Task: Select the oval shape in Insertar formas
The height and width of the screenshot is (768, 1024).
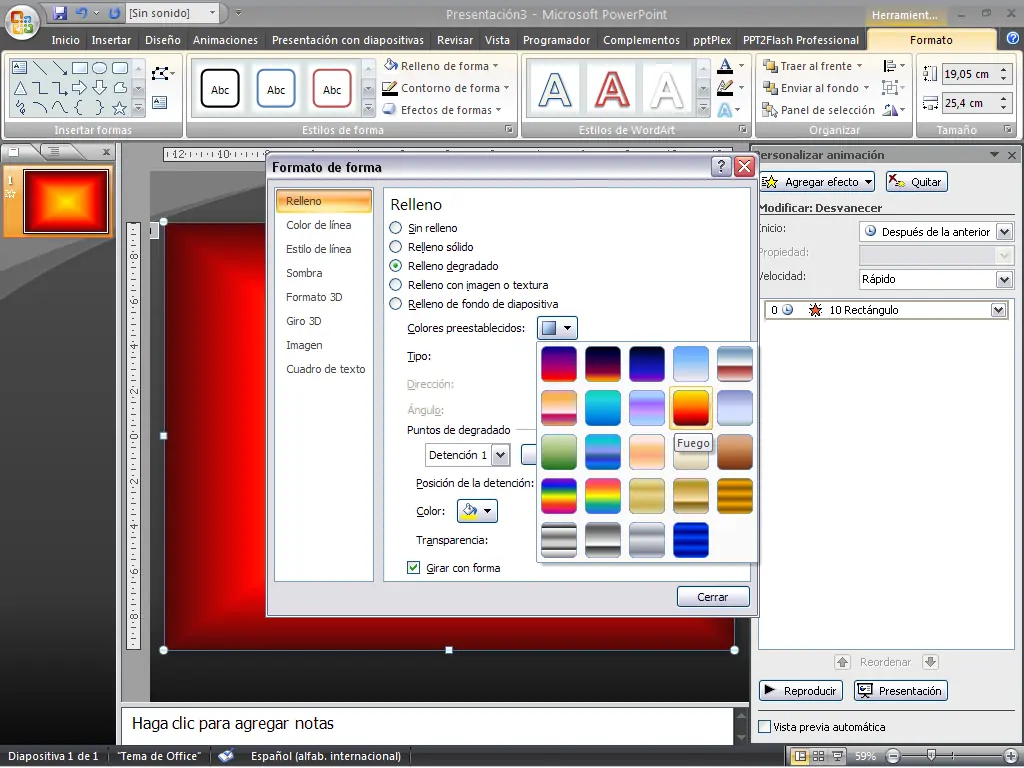Action: click(99, 68)
